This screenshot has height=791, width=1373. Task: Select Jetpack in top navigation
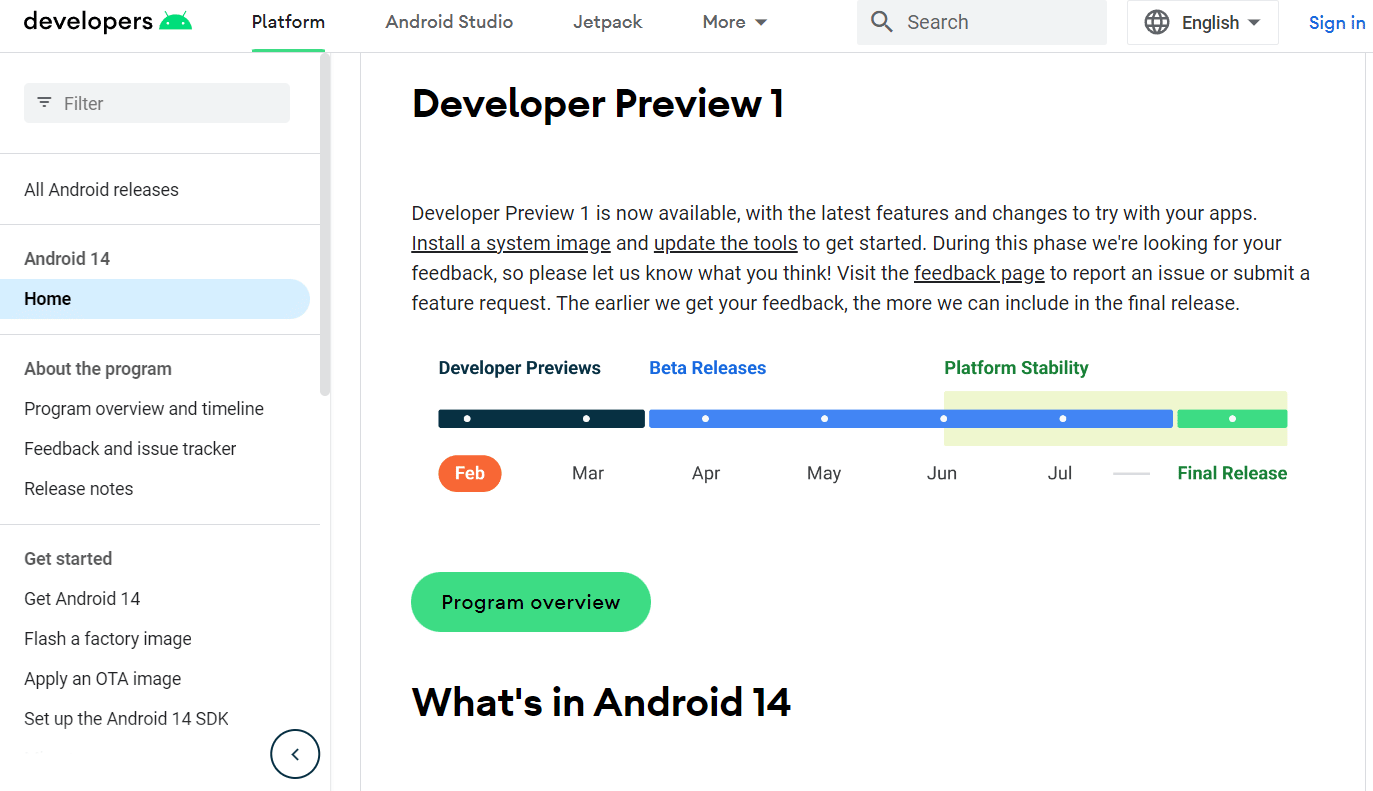607,21
